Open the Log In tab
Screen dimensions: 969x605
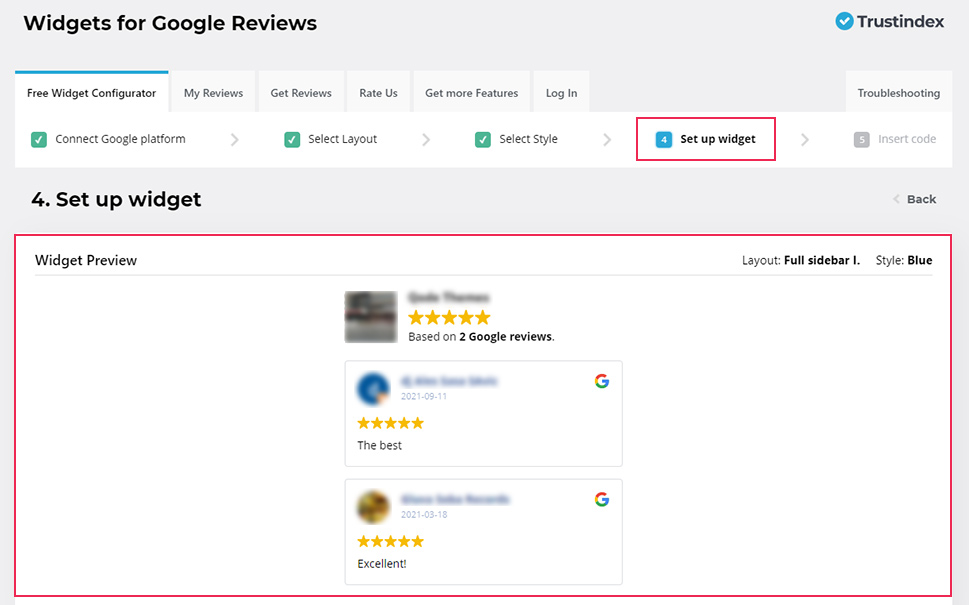coord(561,93)
